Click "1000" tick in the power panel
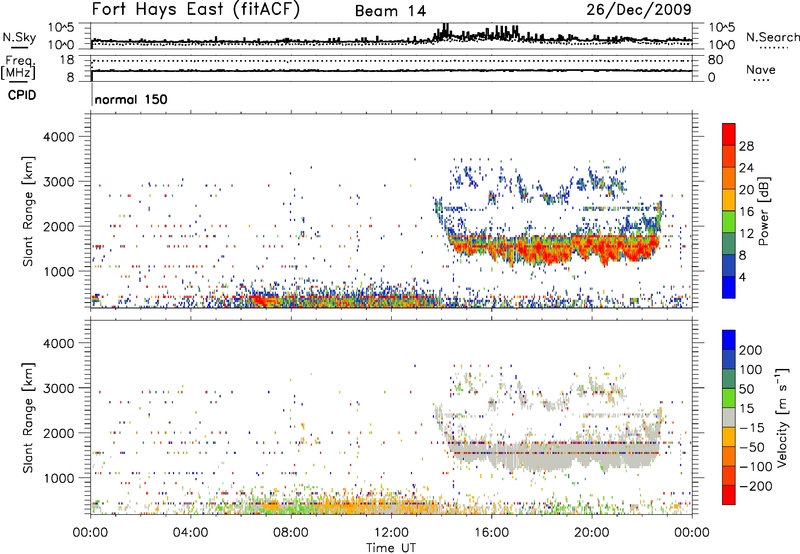Viewport: 800px width, 554px height. tap(59, 271)
